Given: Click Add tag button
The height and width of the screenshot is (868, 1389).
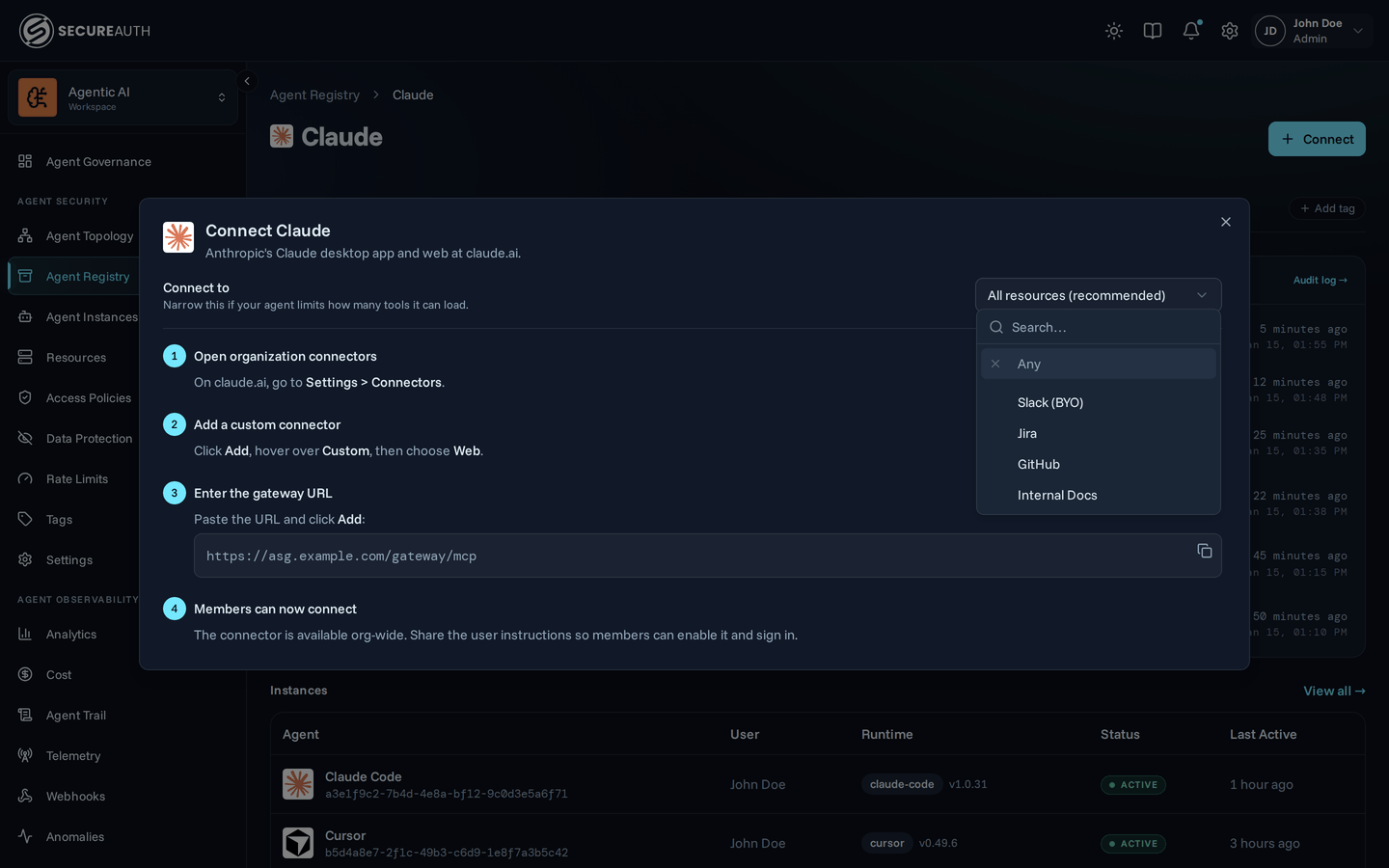Looking at the screenshot, I should point(1327,208).
